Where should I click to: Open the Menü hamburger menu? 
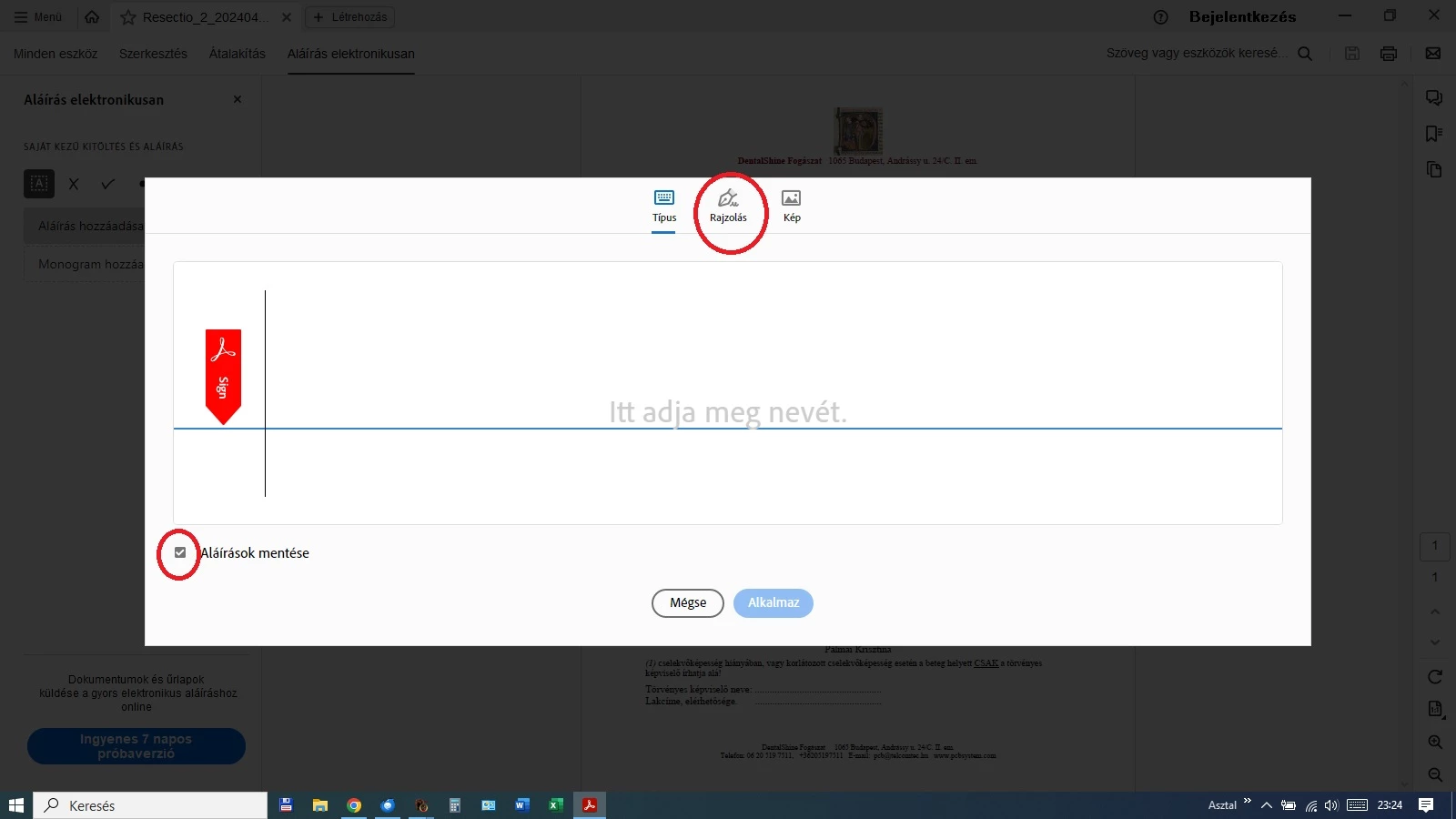point(38,16)
